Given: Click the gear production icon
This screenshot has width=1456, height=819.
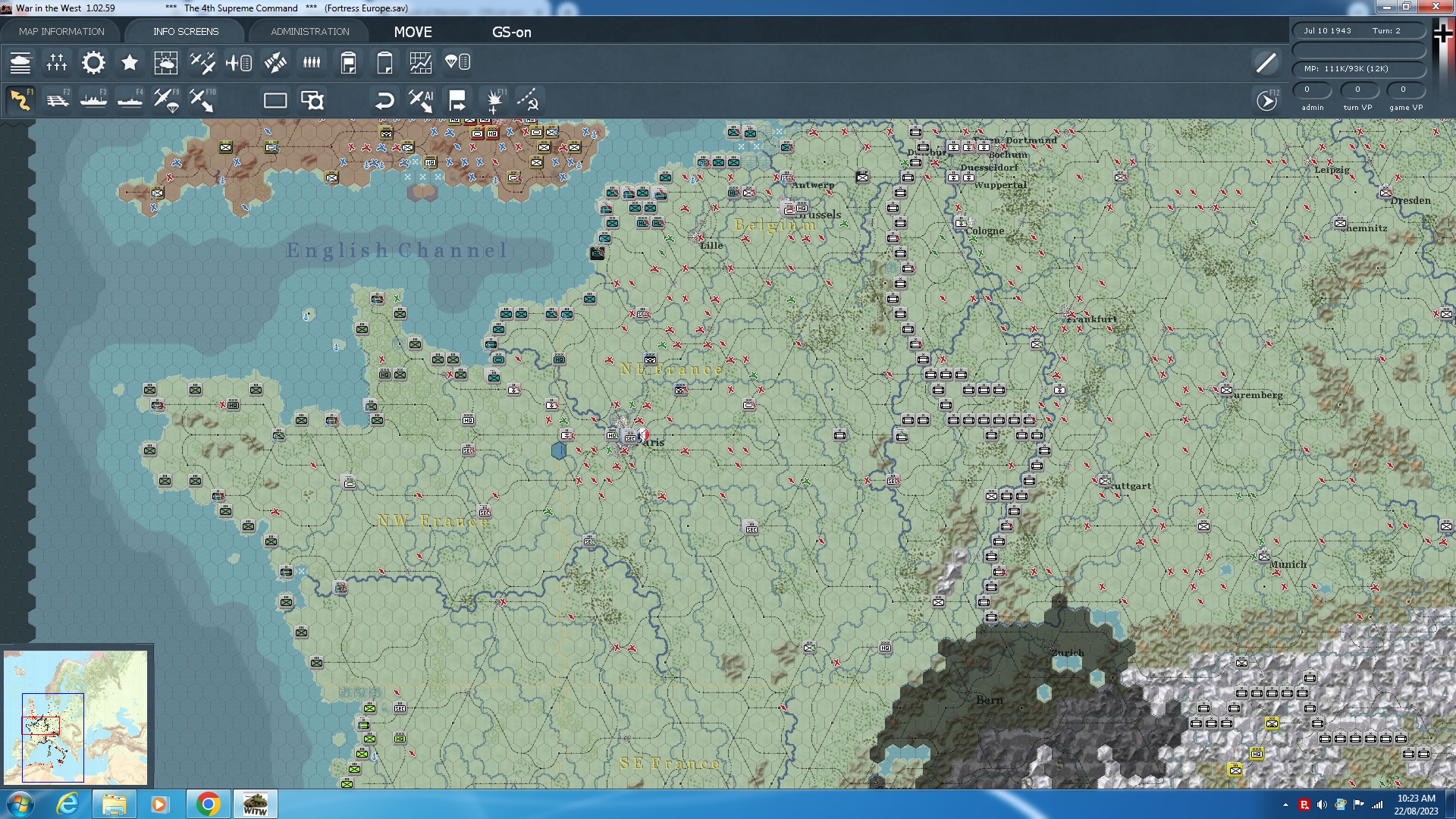Looking at the screenshot, I should click(93, 63).
